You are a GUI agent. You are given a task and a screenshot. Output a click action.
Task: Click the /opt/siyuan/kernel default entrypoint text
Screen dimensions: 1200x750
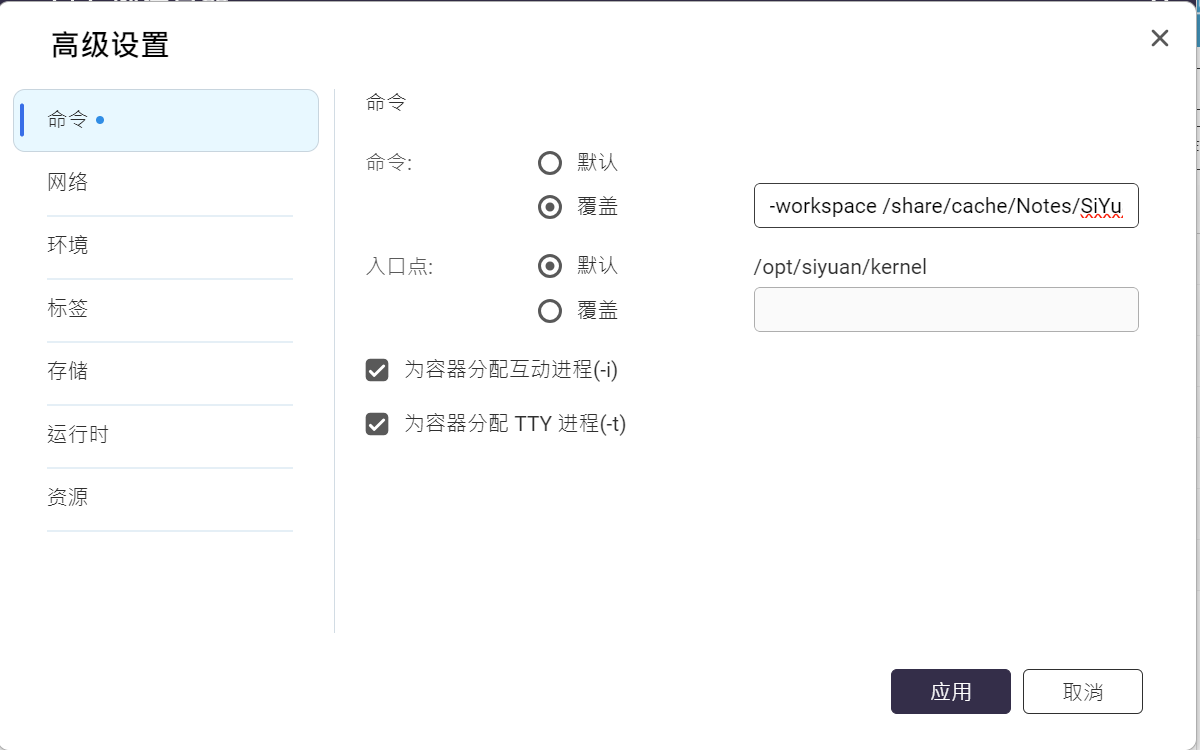click(840, 267)
